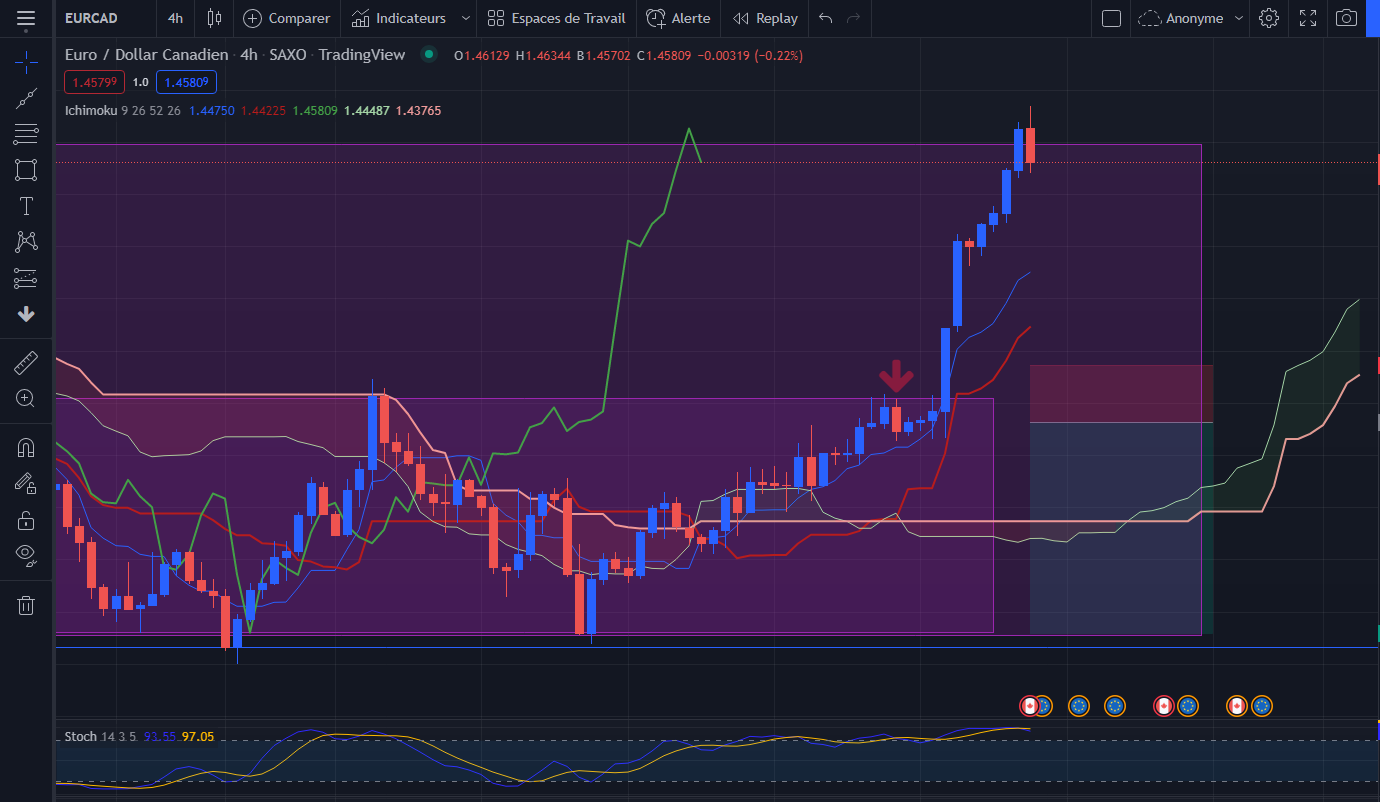Expand the Indicateurs dropdown arrow

coord(465,18)
